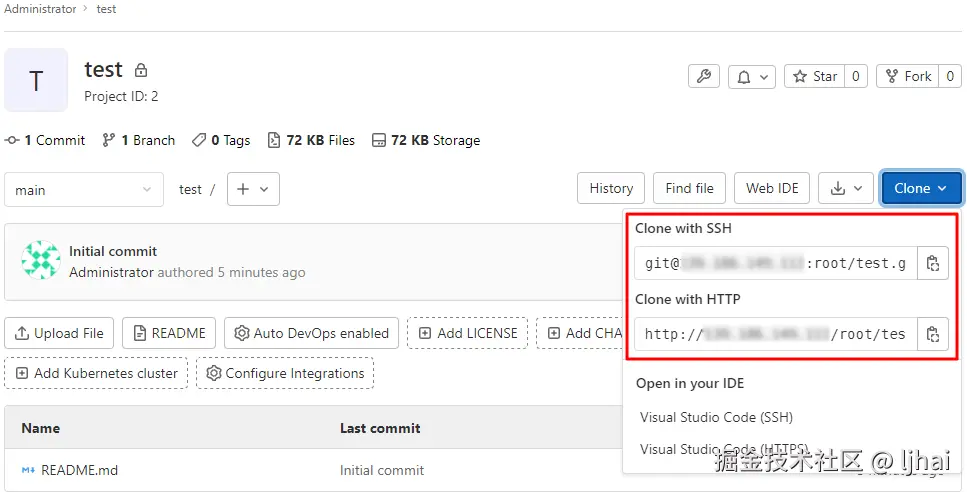Expand the Clone dropdown button
Screen dimensions: 967x492
[x=921, y=188]
